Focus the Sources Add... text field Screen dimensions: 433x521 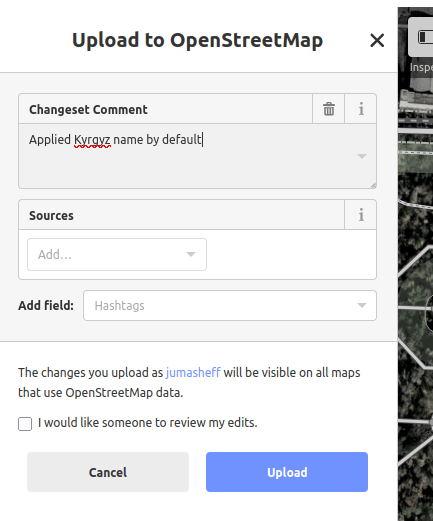tap(117, 254)
